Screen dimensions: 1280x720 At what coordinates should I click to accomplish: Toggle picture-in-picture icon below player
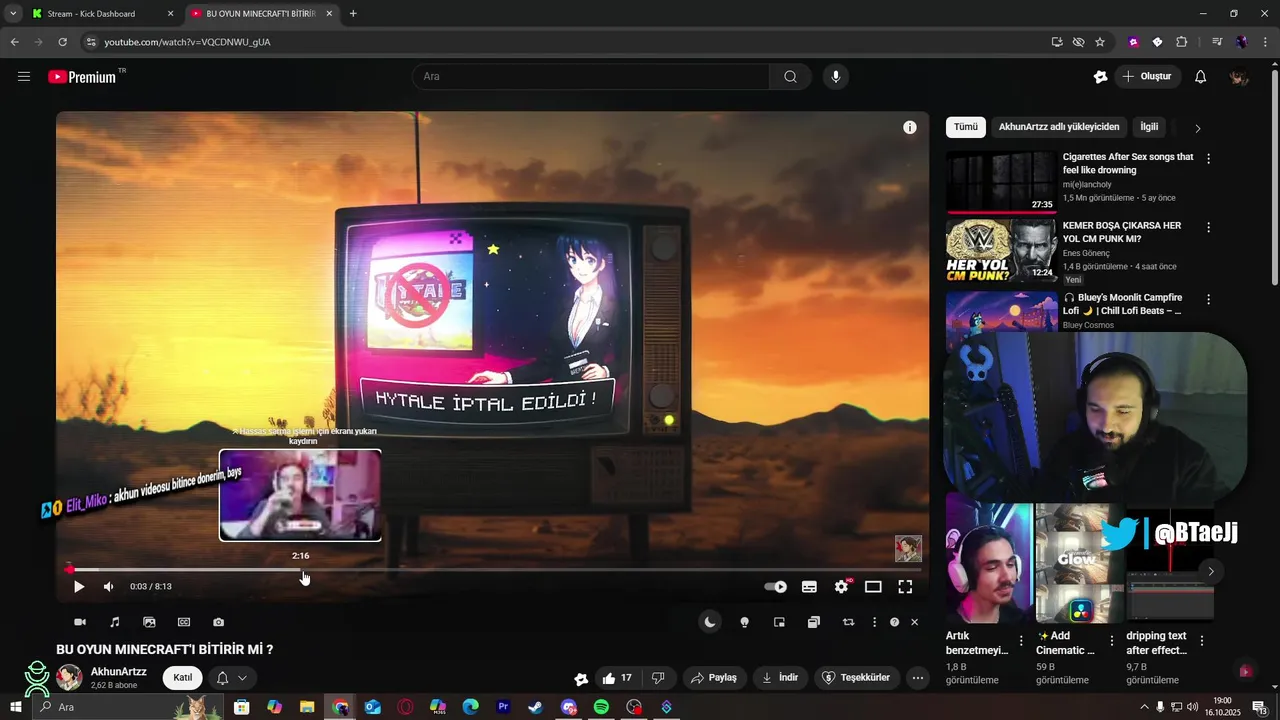pyautogui.click(x=779, y=622)
